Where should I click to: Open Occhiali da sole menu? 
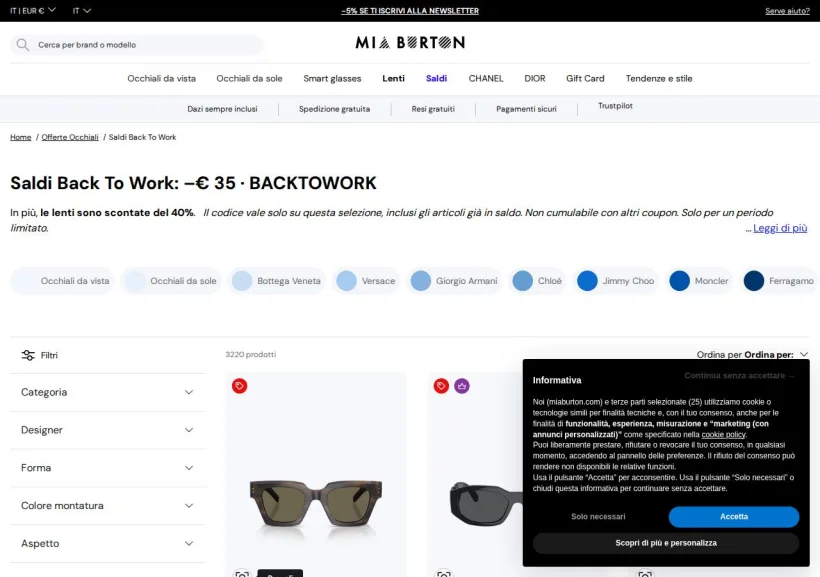click(x=249, y=78)
